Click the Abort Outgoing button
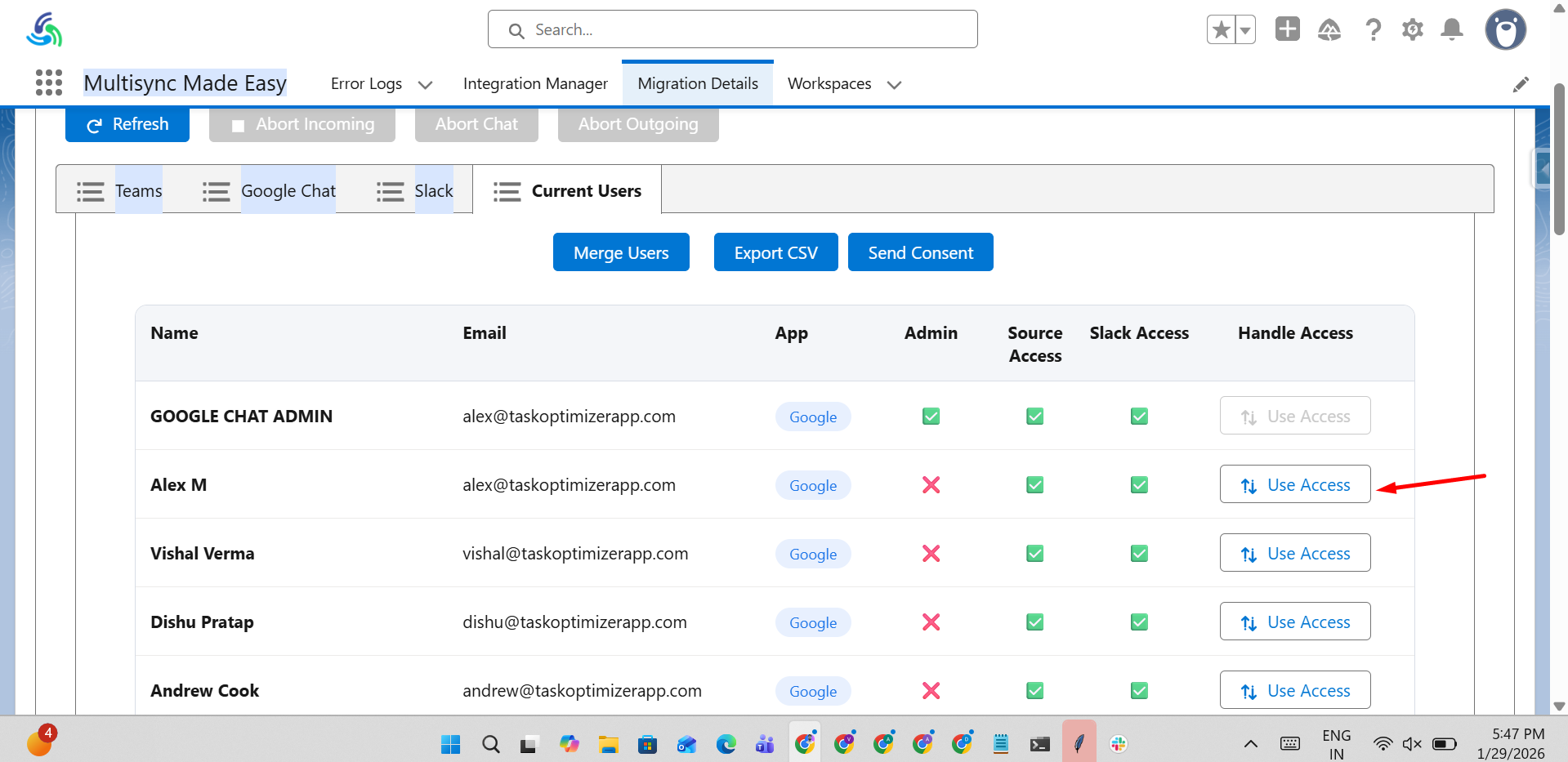This screenshot has height=762, width=1568. point(638,124)
